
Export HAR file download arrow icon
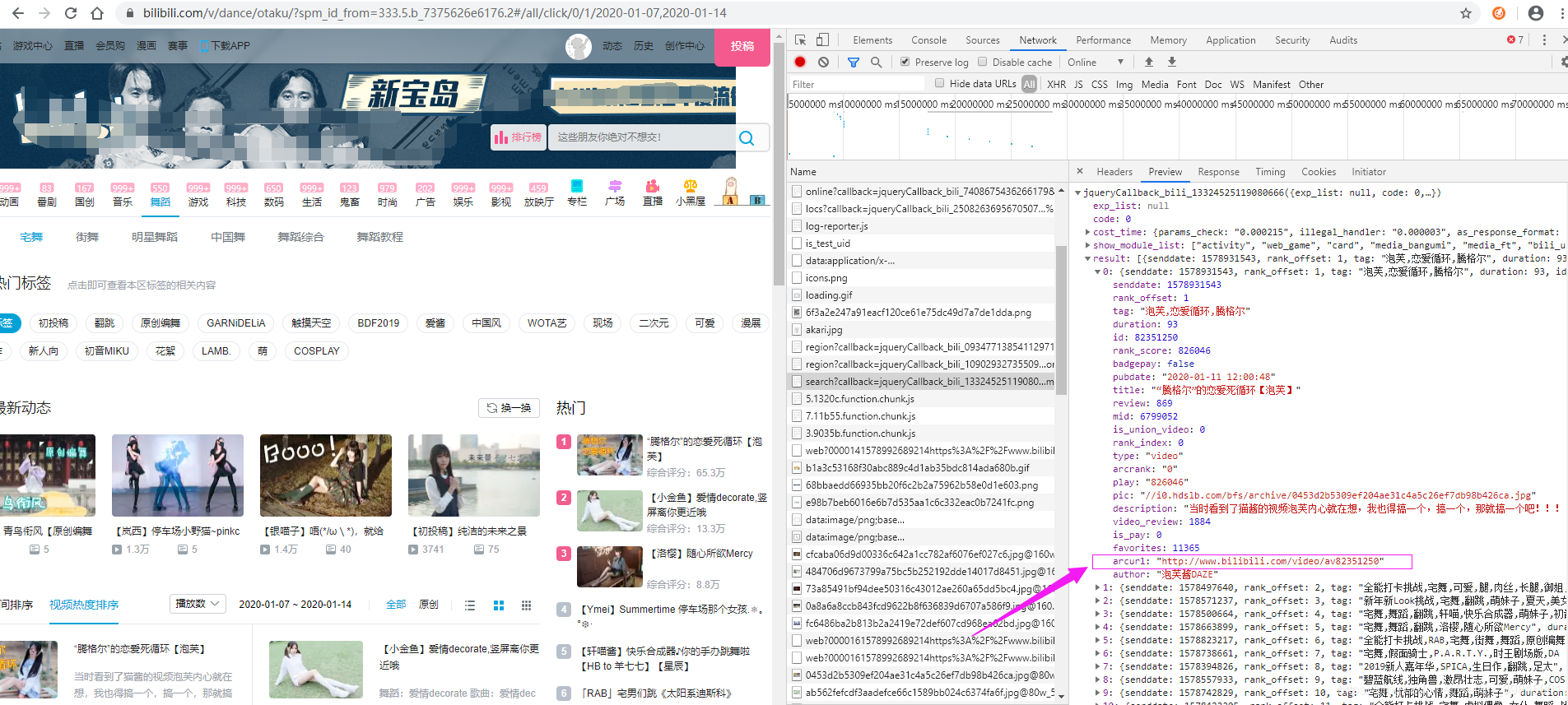click(1172, 62)
